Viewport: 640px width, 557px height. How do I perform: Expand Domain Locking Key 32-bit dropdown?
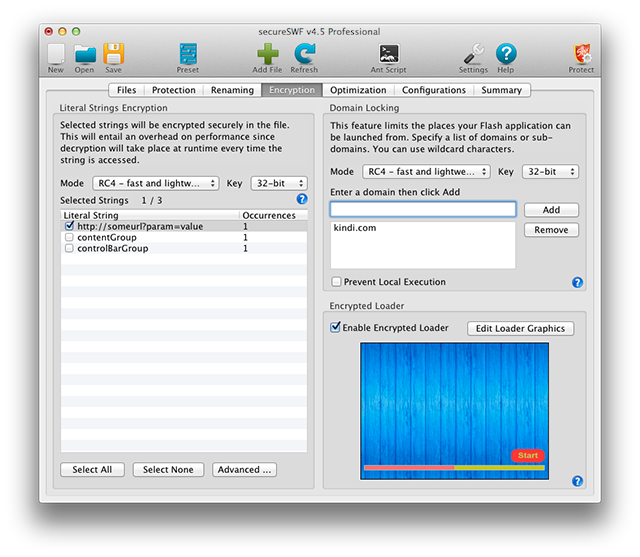point(549,172)
